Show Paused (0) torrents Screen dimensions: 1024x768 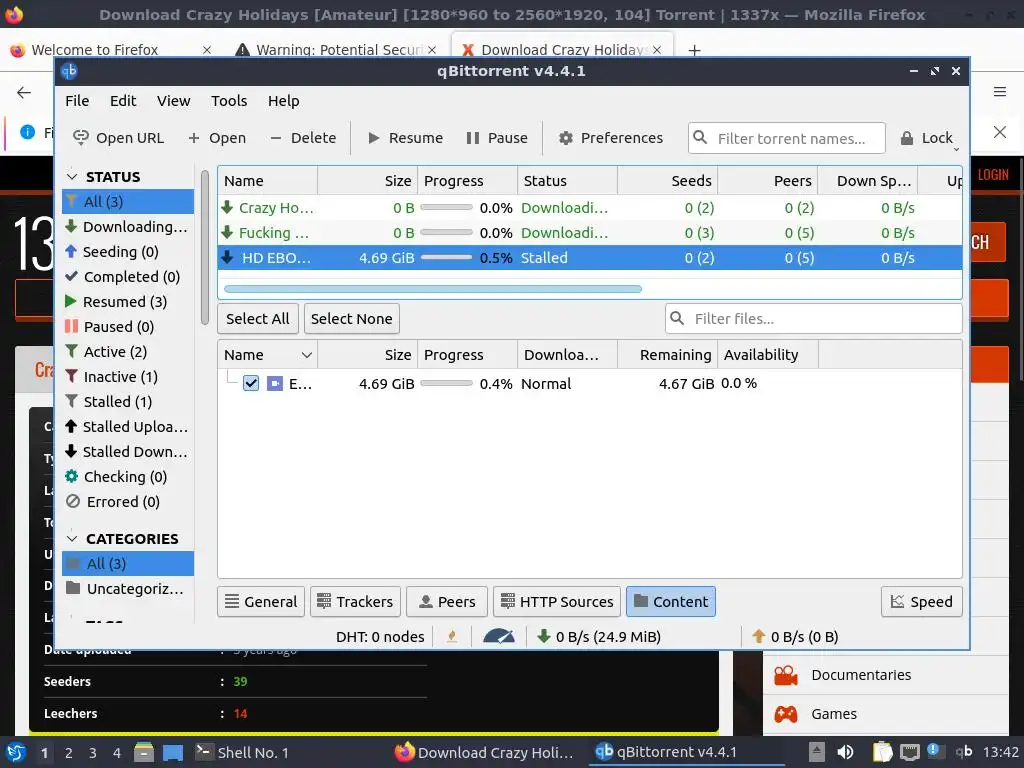coord(128,327)
